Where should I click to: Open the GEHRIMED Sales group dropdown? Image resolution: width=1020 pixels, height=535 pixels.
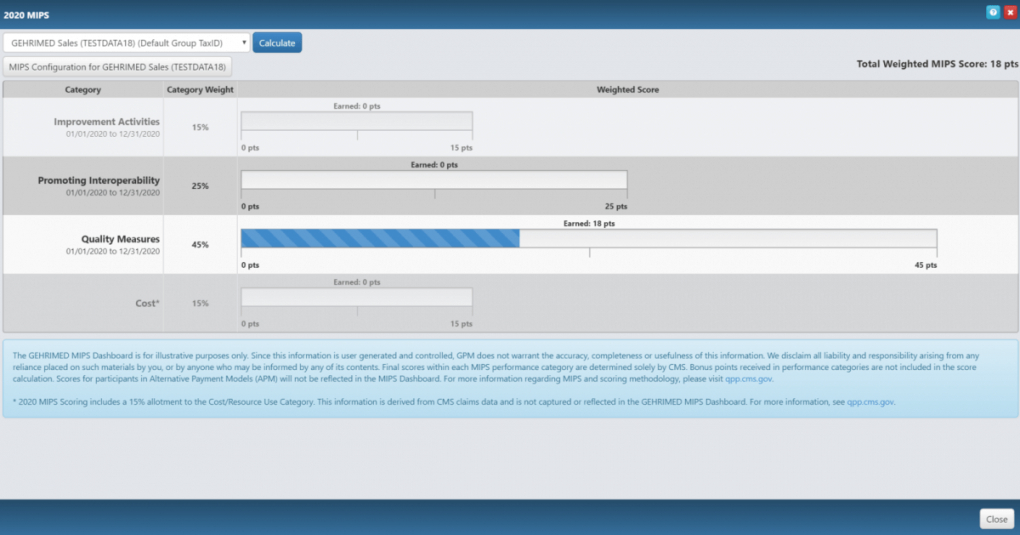click(126, 43)
